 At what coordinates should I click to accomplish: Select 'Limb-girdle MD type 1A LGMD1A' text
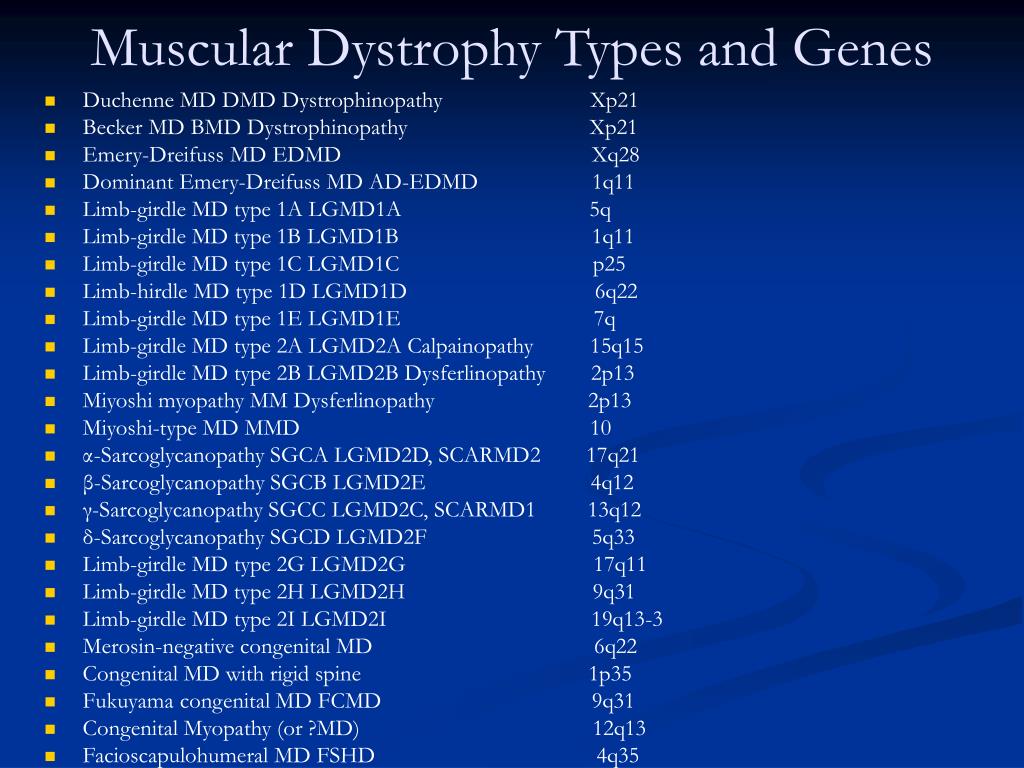(x=242, y=210)
